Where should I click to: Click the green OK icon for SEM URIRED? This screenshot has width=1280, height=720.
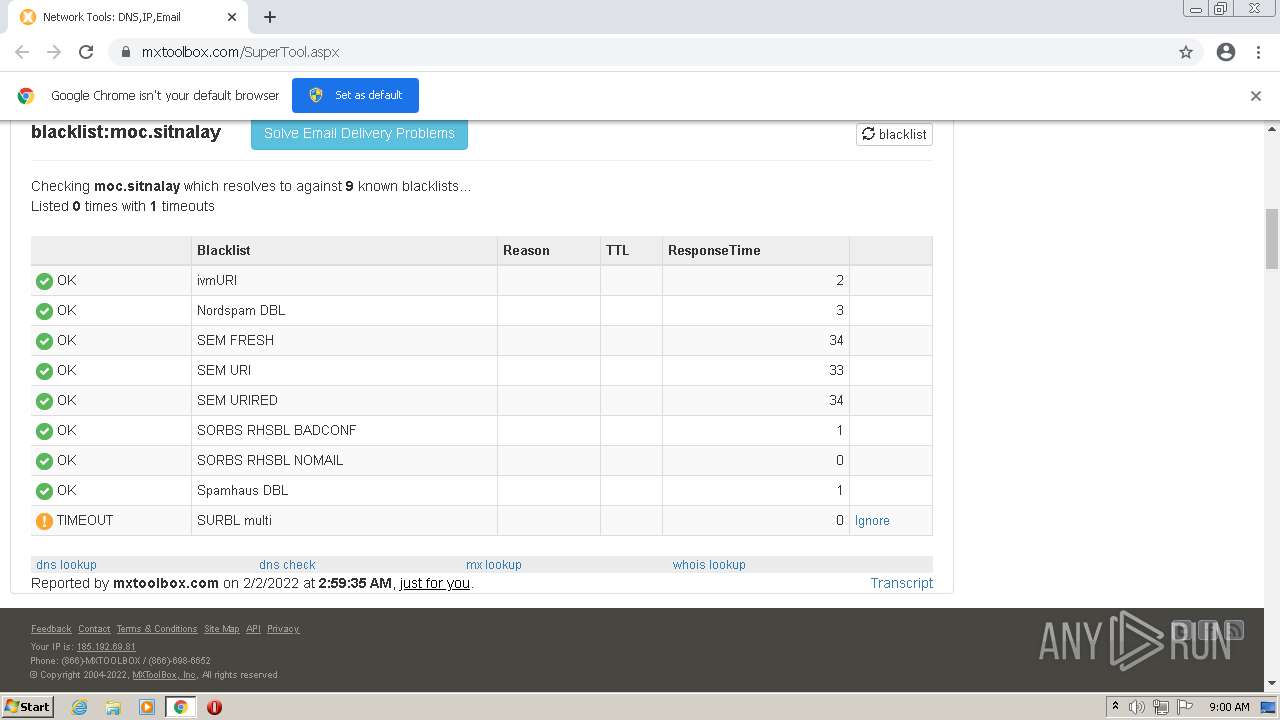point(44,401)
